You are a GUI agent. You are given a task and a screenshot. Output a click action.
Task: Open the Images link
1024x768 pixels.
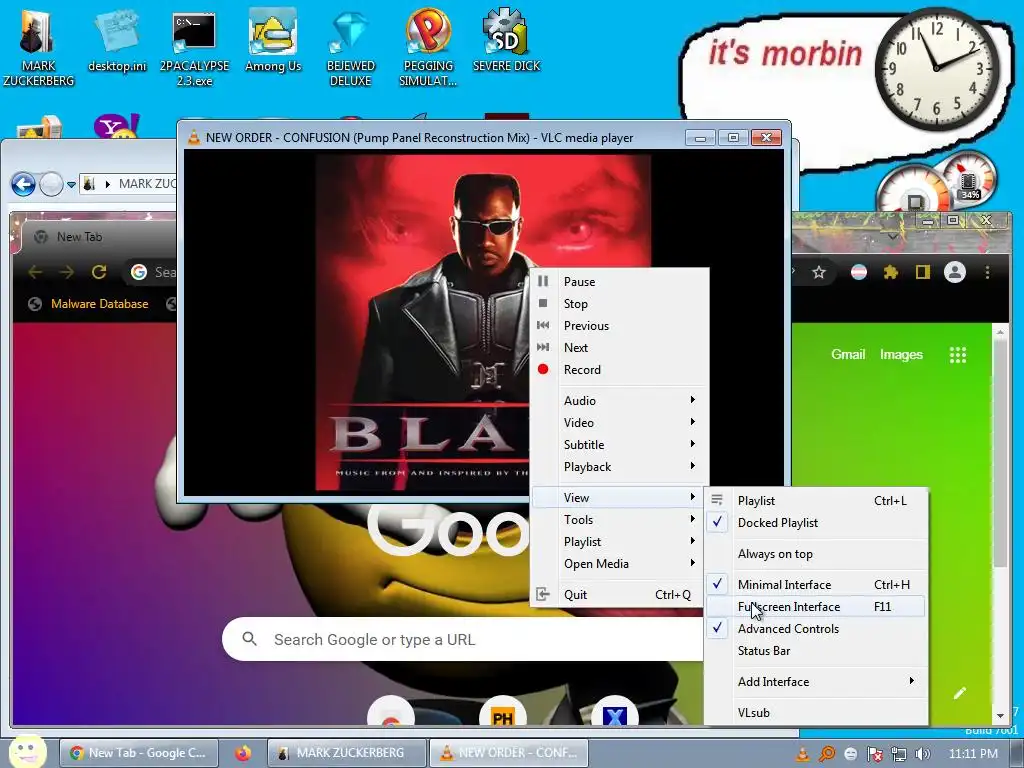(x=901, y=355)
